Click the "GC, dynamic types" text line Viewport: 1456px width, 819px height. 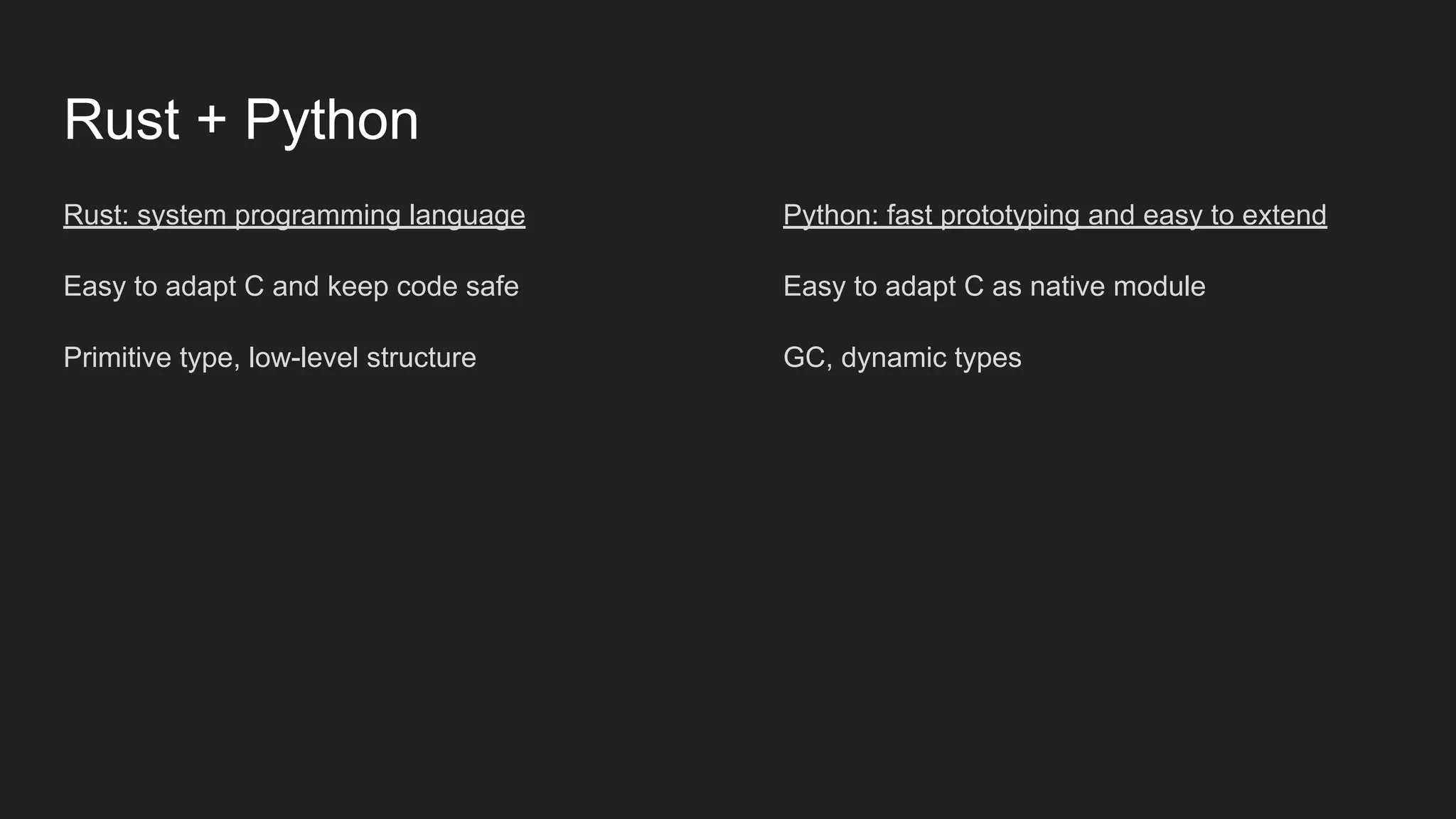tap(901, 358)
